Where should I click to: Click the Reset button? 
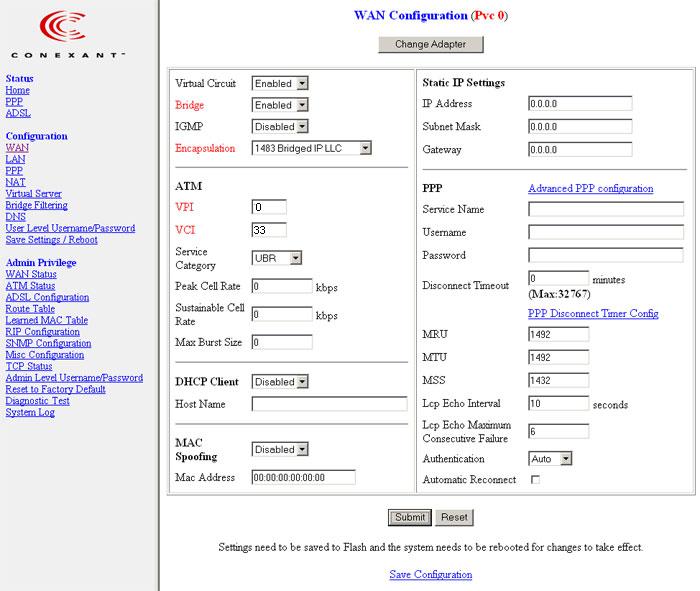point(454,517)
